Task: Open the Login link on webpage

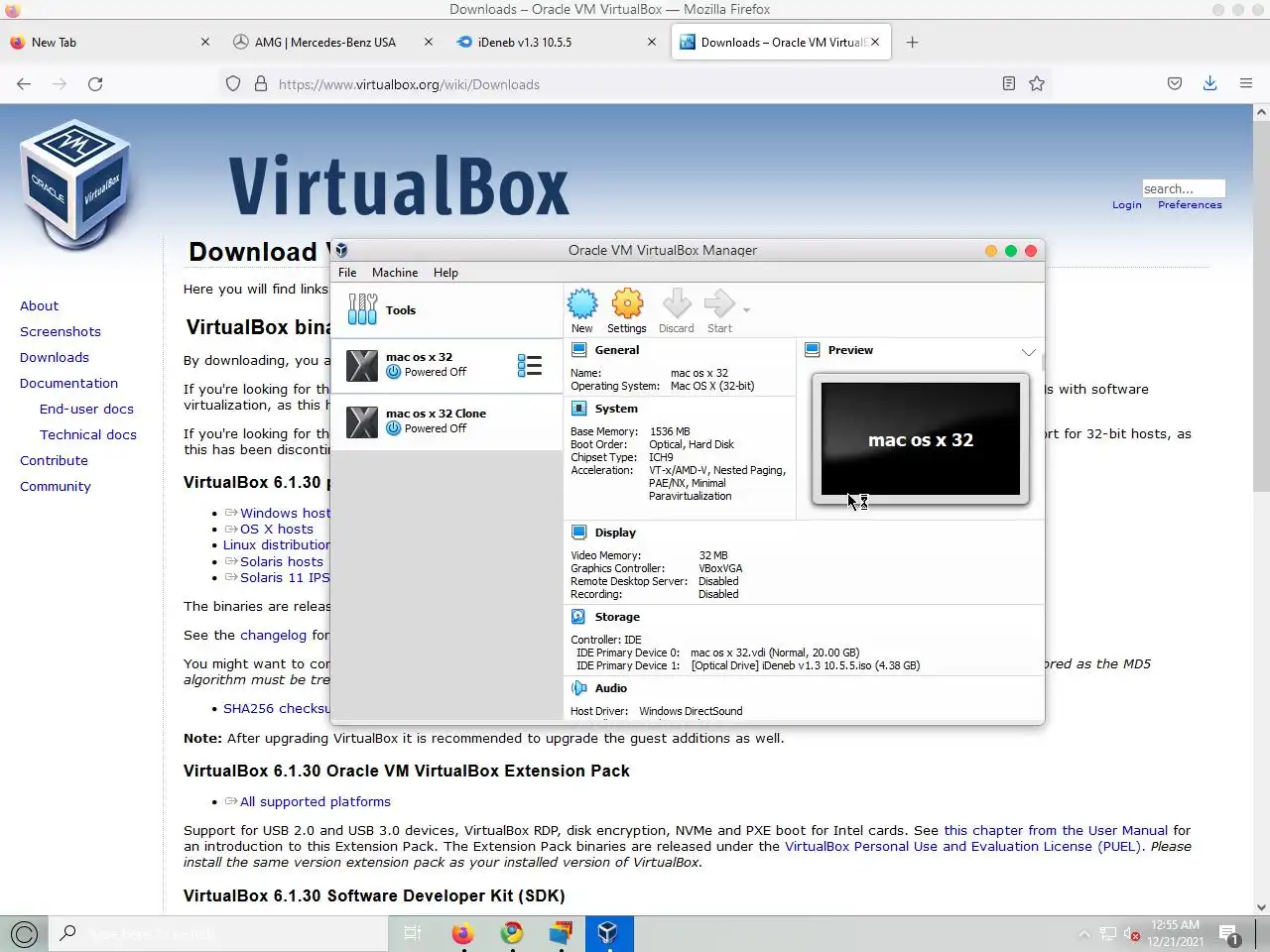Action: pyautogui.click(x=1127, y=205)
